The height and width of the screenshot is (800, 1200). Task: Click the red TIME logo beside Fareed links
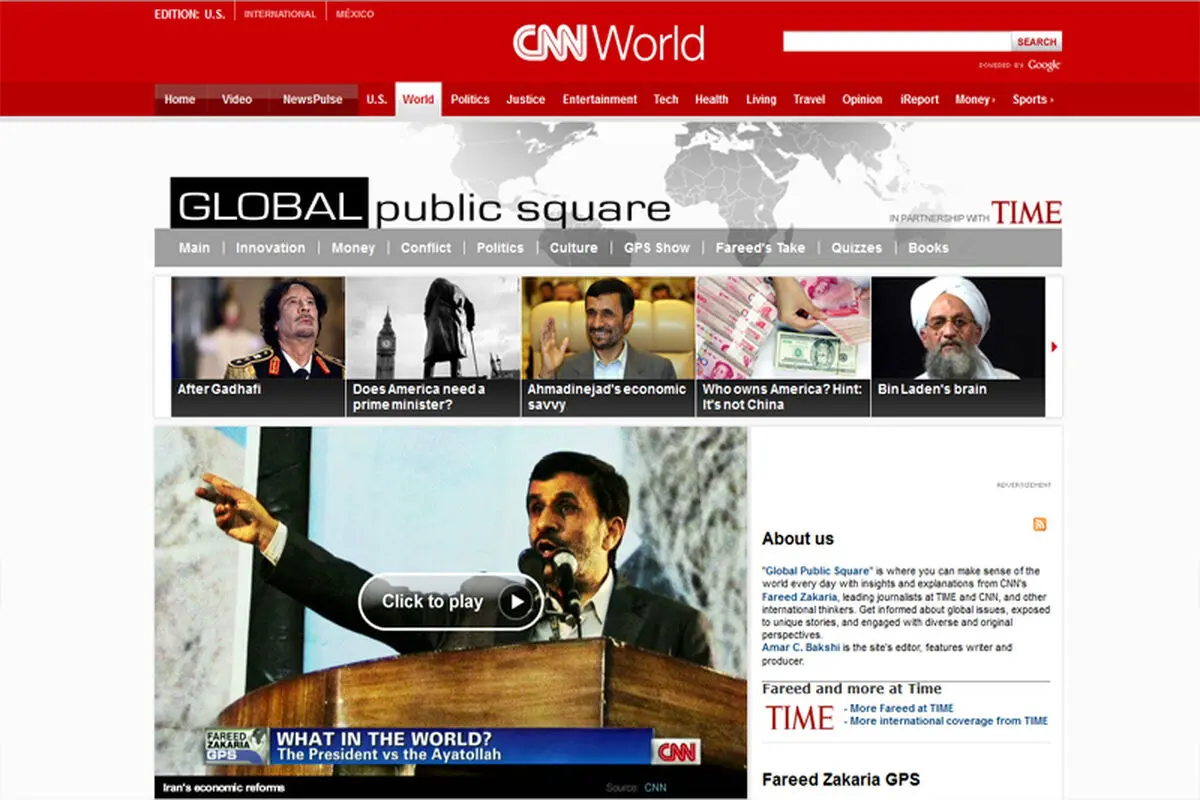(x=800, y=717)
